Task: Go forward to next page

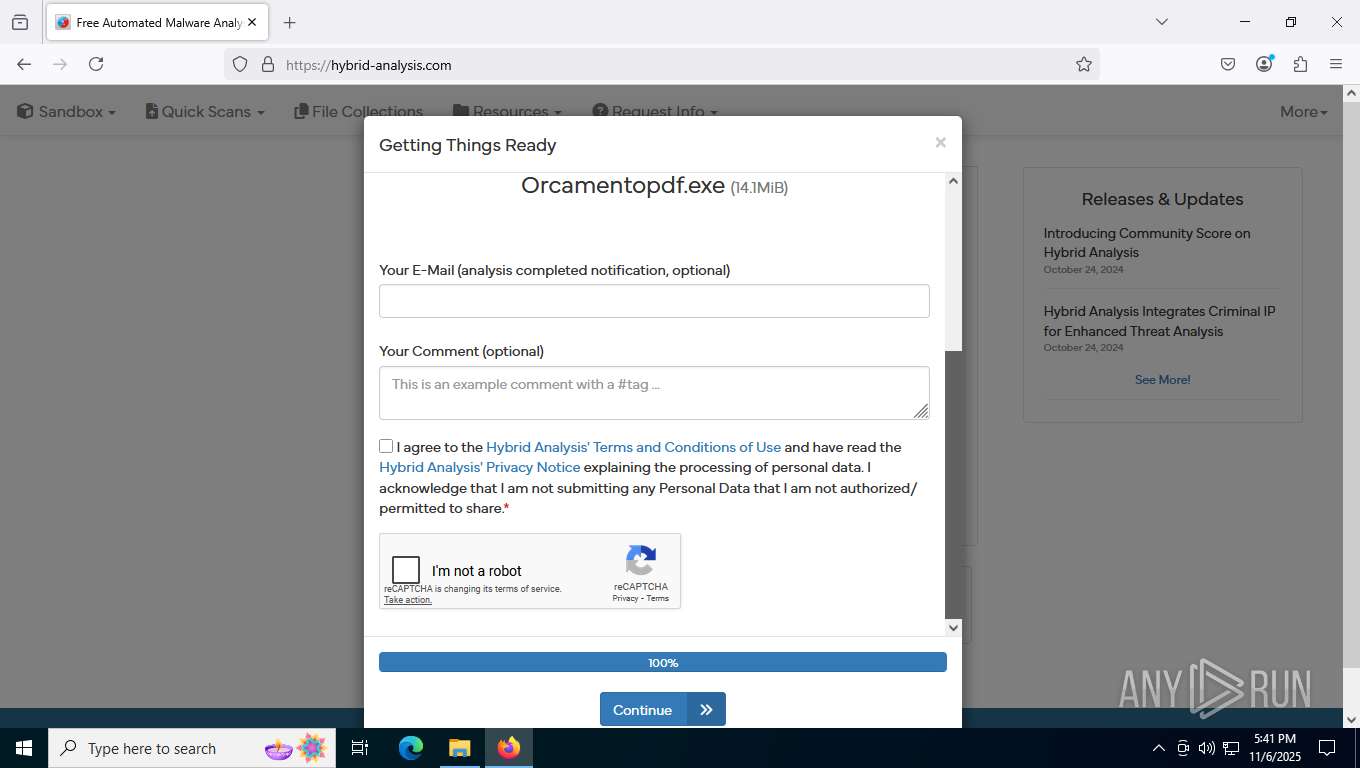Action: click(x=60, y=64)
